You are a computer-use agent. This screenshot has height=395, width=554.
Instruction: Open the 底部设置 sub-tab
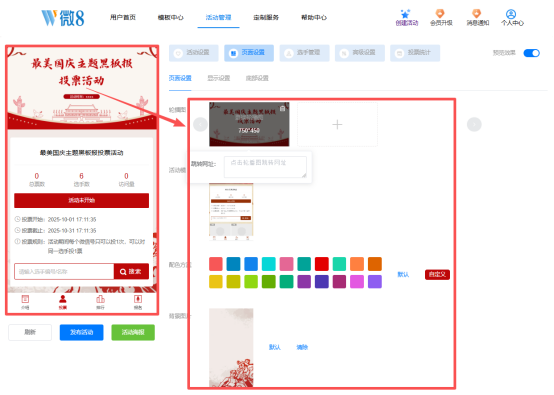pos(257,78)
